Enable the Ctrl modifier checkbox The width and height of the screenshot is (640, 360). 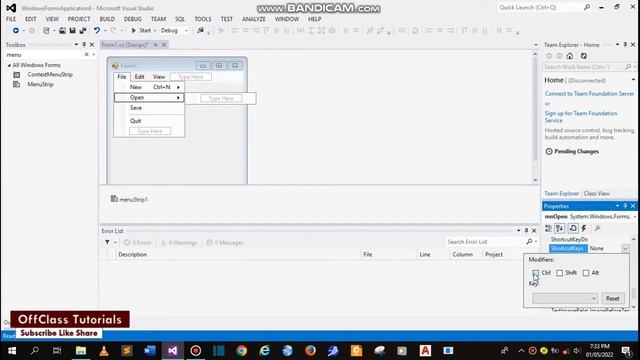pos(536,273)
